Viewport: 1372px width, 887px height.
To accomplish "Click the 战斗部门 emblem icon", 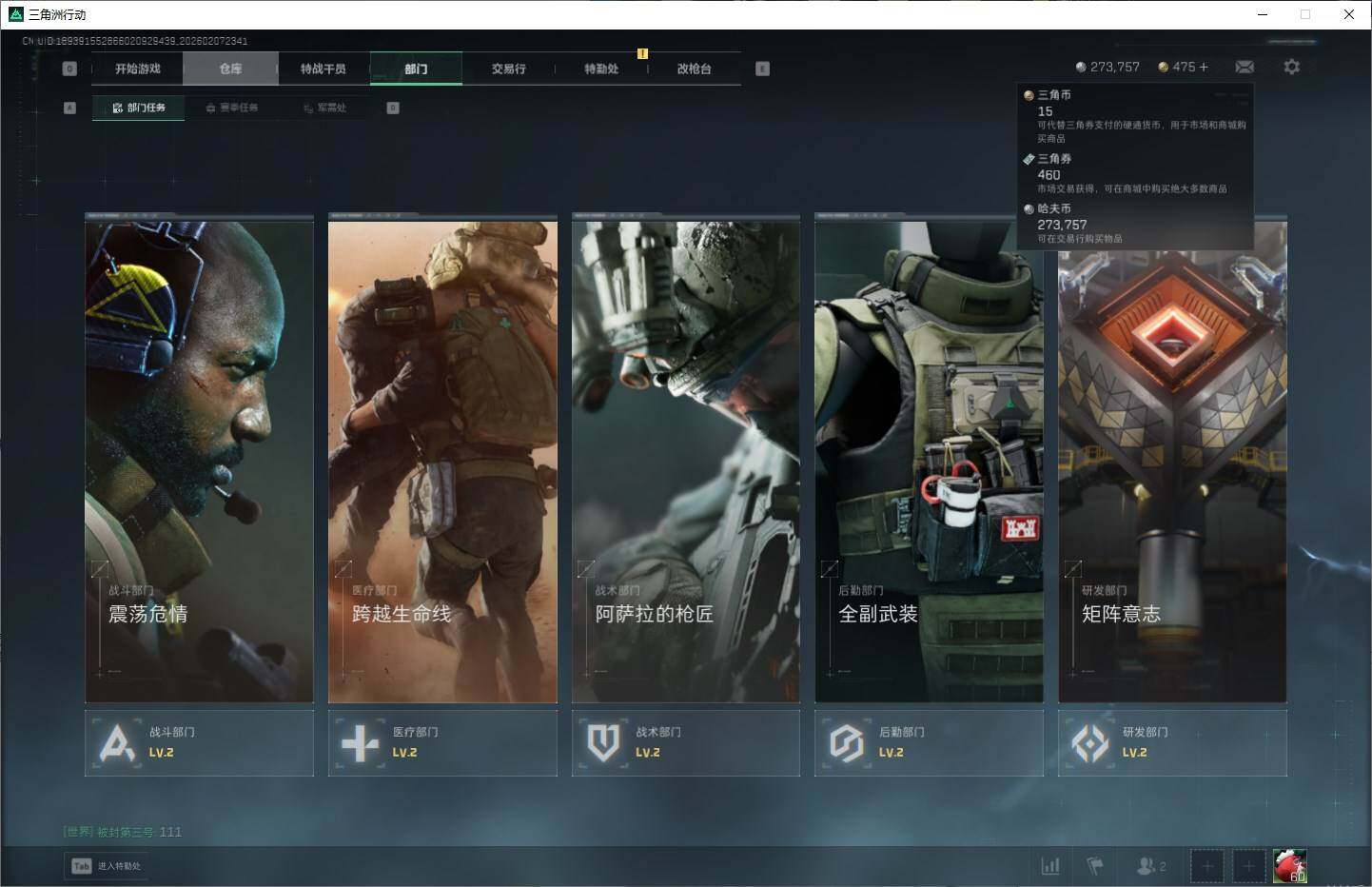I will point(117,742).
